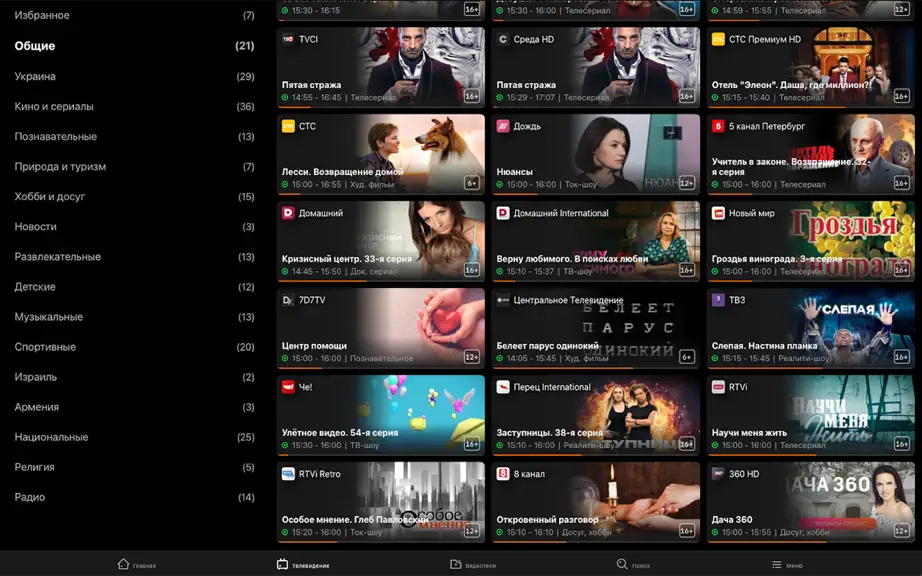Open the Хобби и досуг category
Viewport: 922px width, 576px height.
point(134,196)
